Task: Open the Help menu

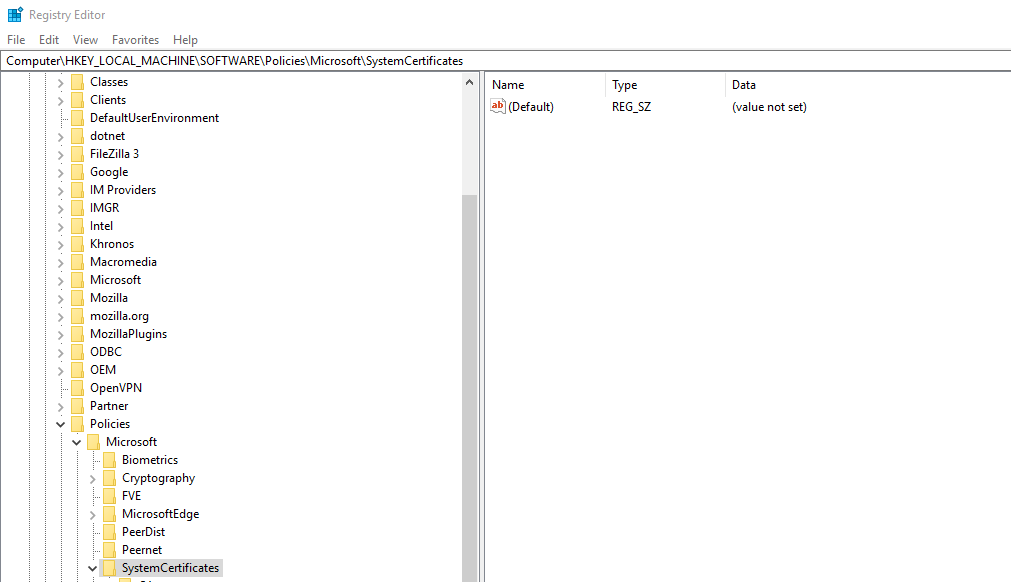Action: (x=185, y=40)
